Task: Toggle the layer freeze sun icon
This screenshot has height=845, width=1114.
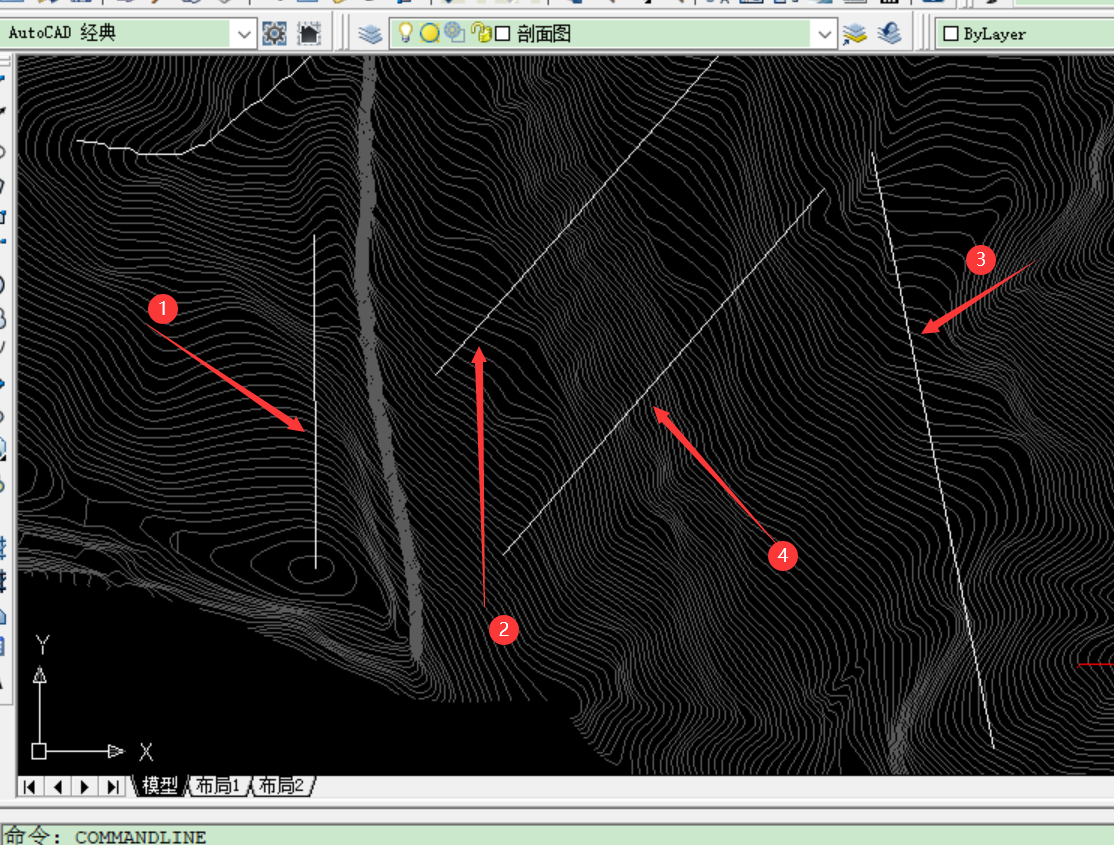Action: pyautogui.click(x=429, y=33)
